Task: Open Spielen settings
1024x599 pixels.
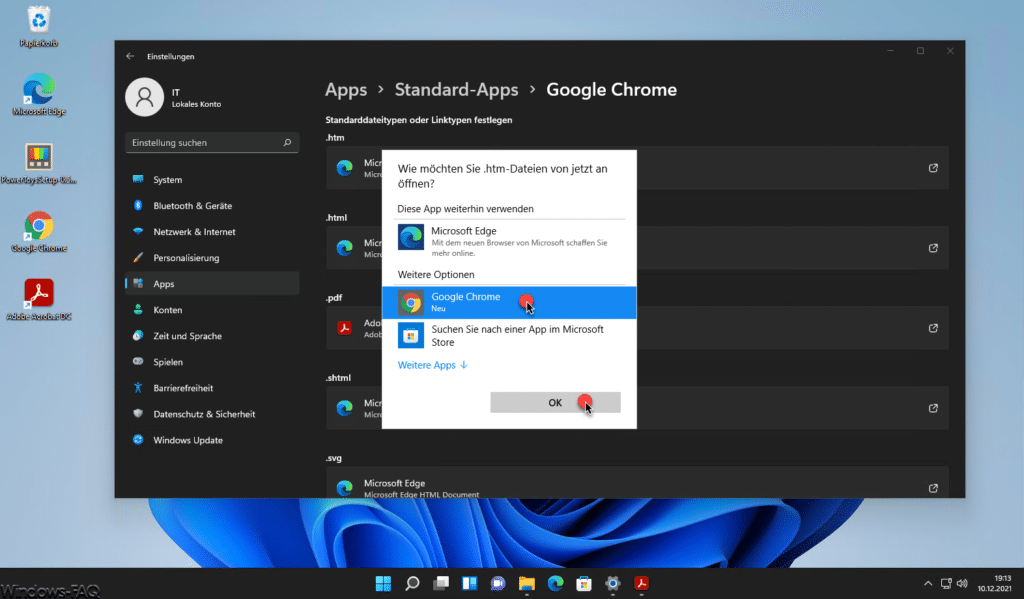Action: point(212,362)
